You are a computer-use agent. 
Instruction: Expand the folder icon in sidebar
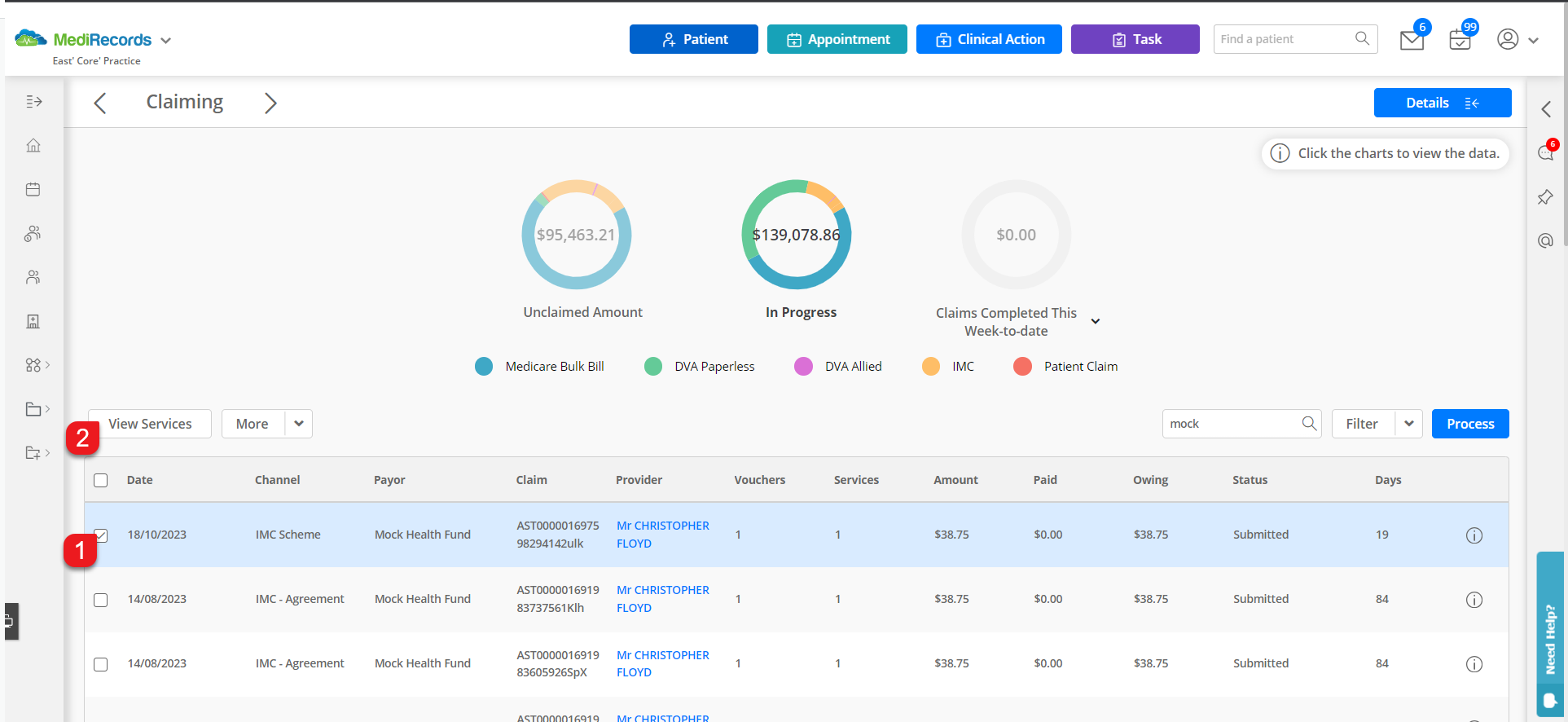pyautogui.click(x=37, y=409)
